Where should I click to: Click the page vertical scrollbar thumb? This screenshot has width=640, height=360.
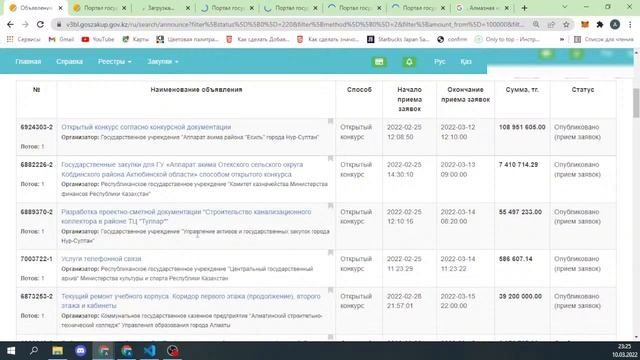click(636, 102)
